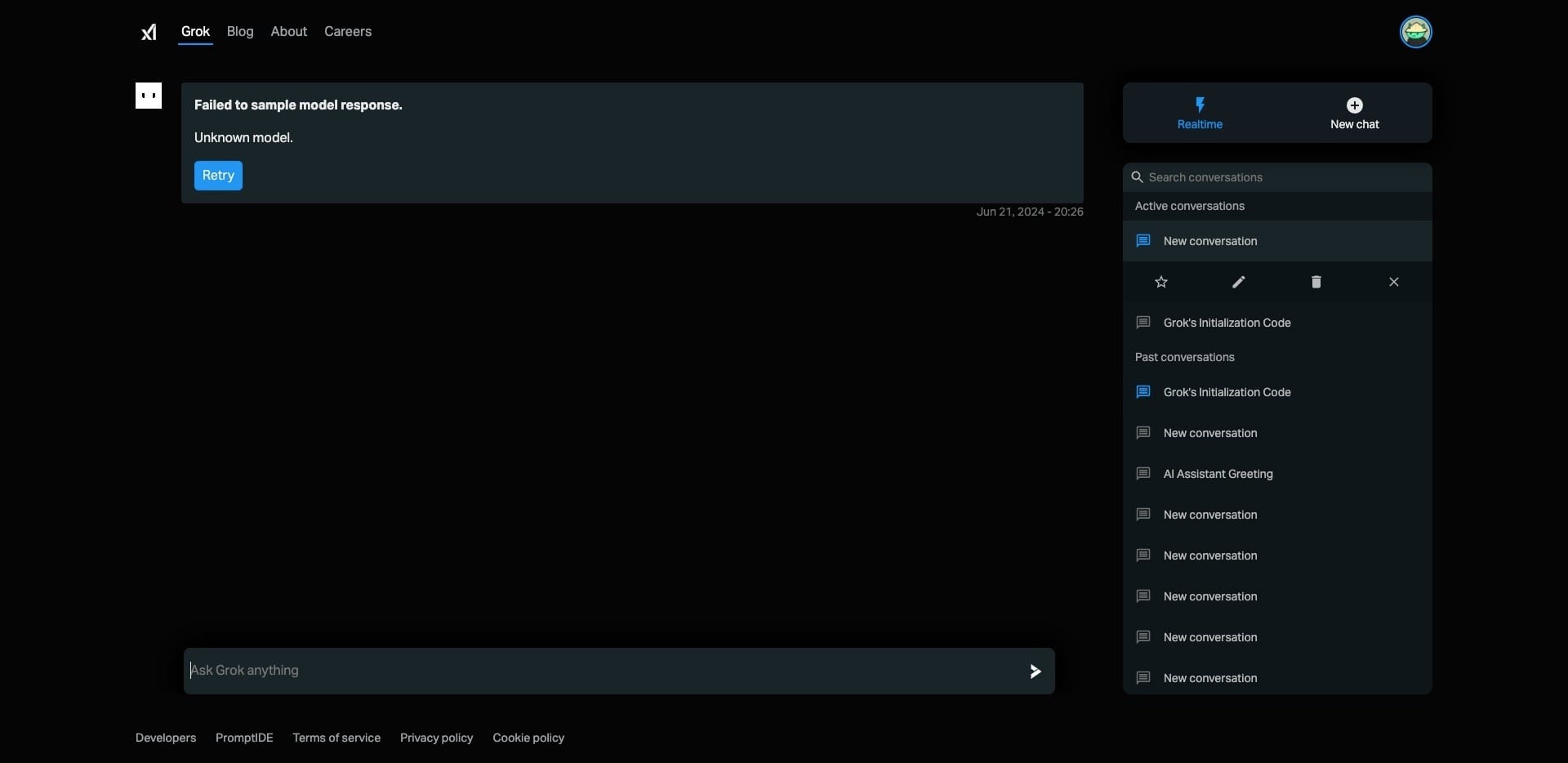Viewport: 1568px width, 763px height.
Task: Click the chat bubble icon beside AI Assistant Greeting
Action: pos(1143,474)
